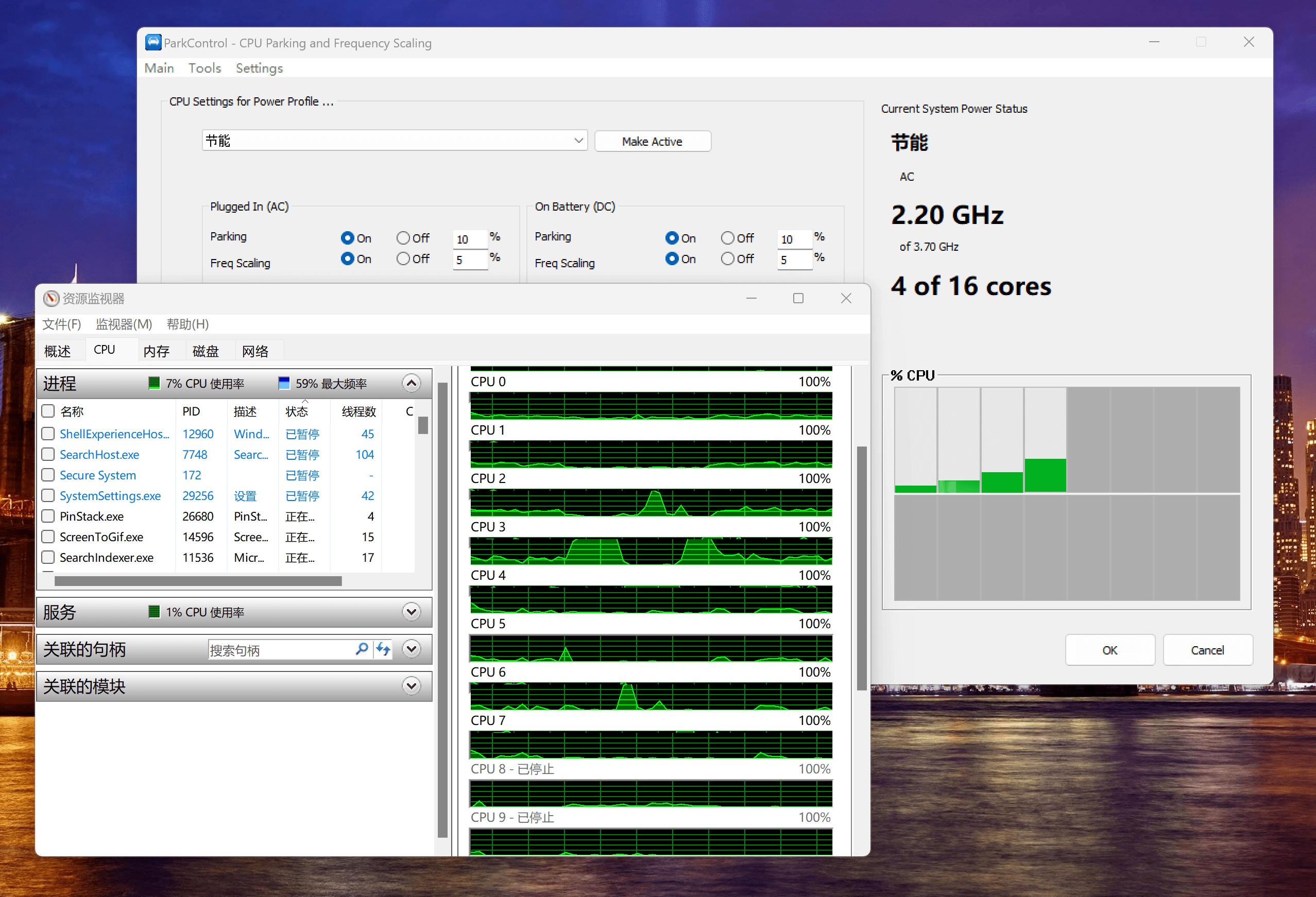Click the blue max frequency indicator icon
Viewport: 1316px width, 897px height.
click(x=284, y=383)
